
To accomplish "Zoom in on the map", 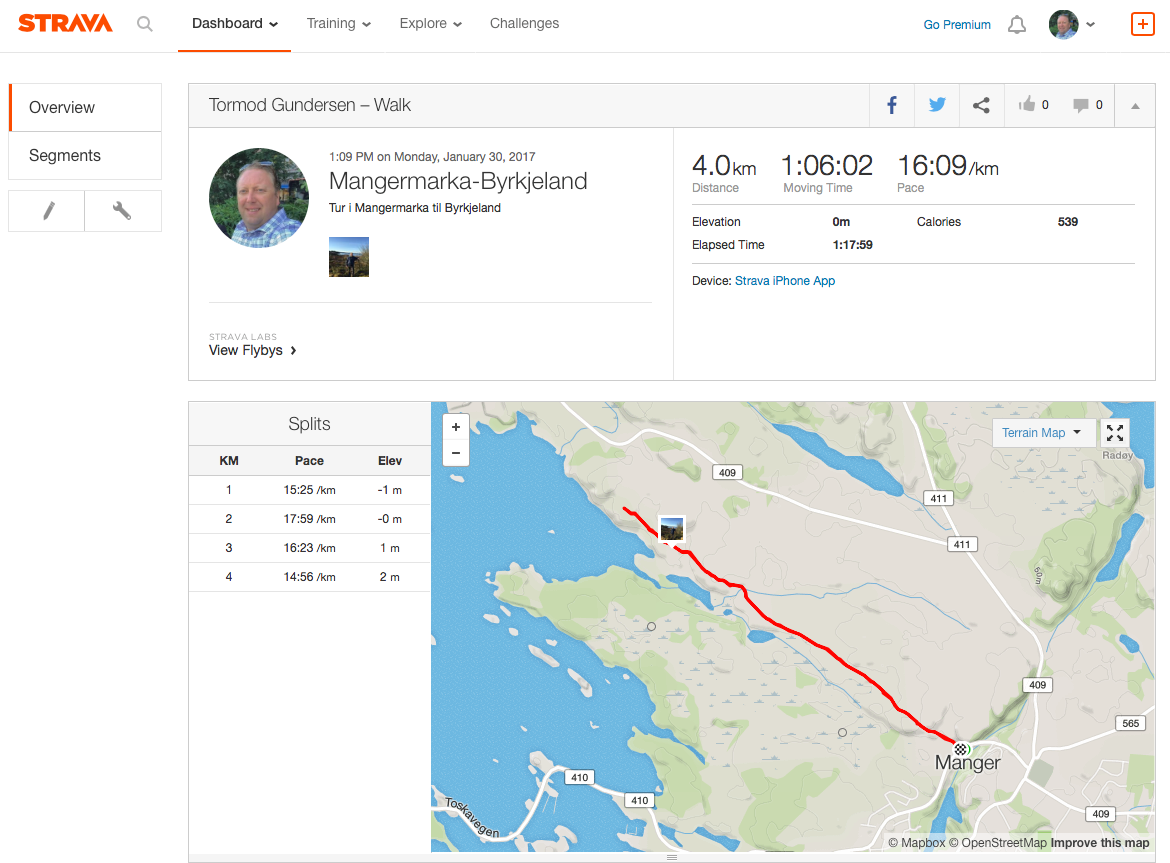I will (456, 427).
